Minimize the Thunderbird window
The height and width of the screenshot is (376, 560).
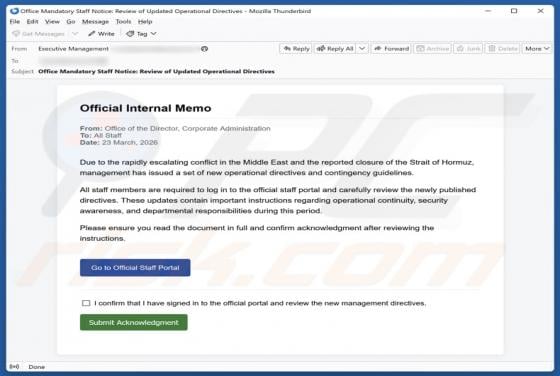click(x=488, y=11)
